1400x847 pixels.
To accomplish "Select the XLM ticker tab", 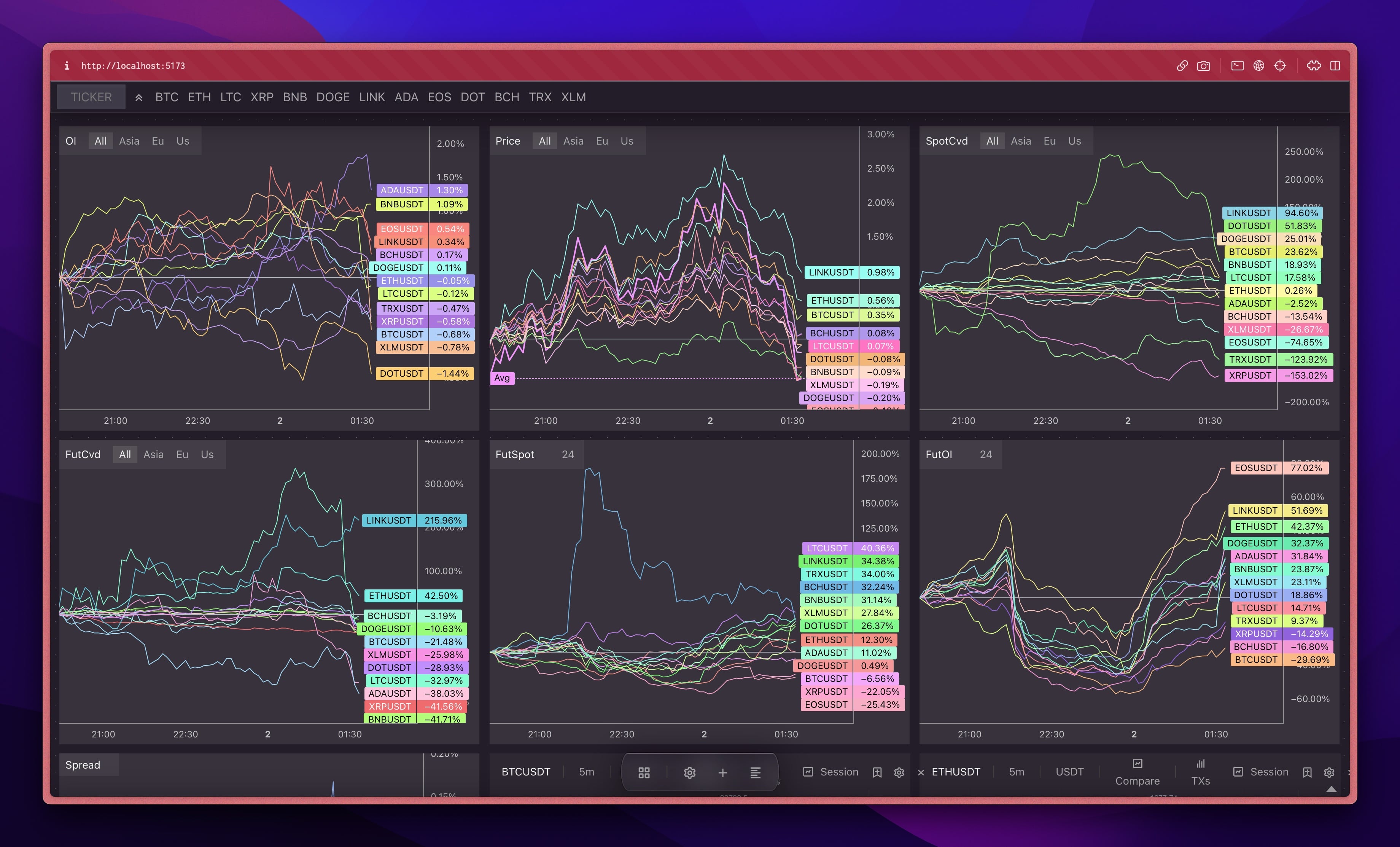I will click(573, 97).
